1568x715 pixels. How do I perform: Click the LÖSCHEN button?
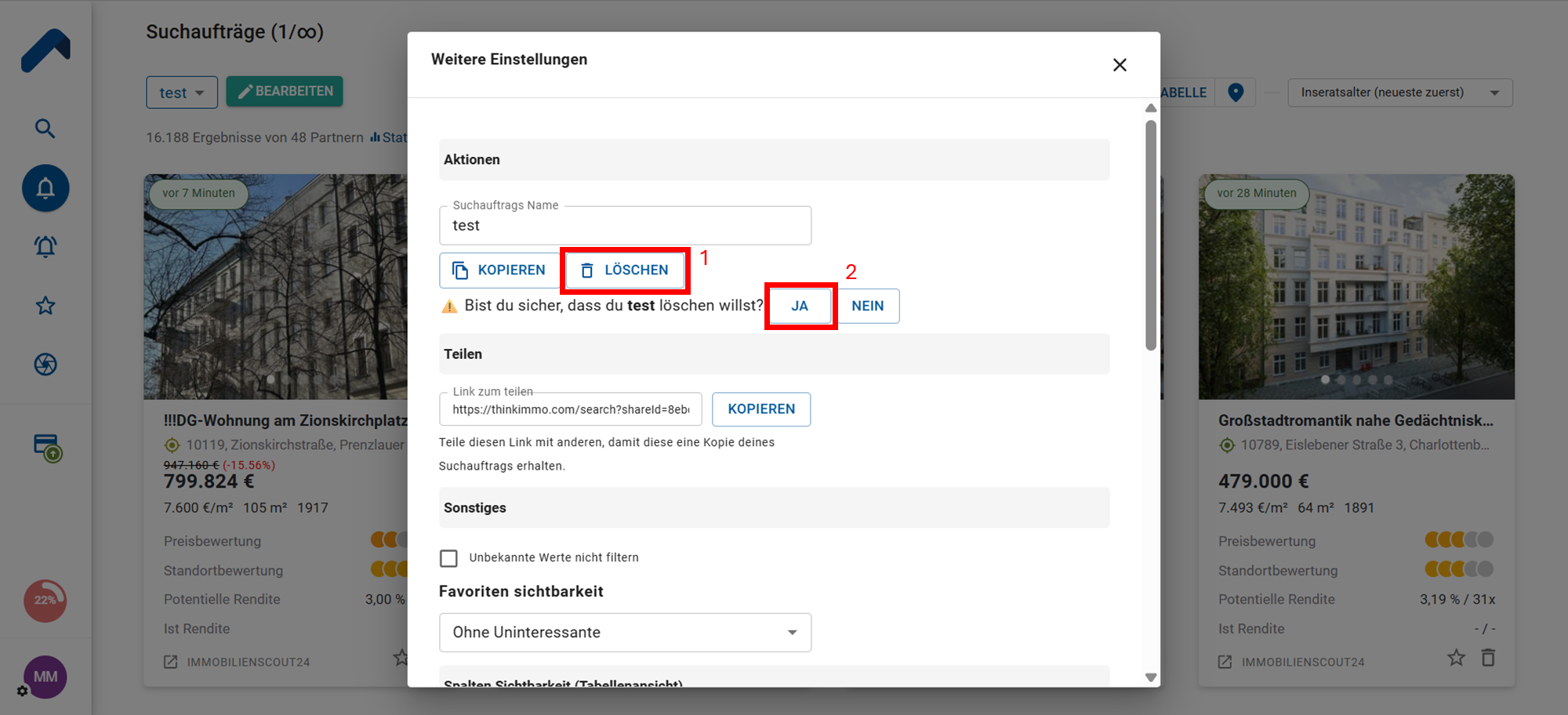[625, 270]
